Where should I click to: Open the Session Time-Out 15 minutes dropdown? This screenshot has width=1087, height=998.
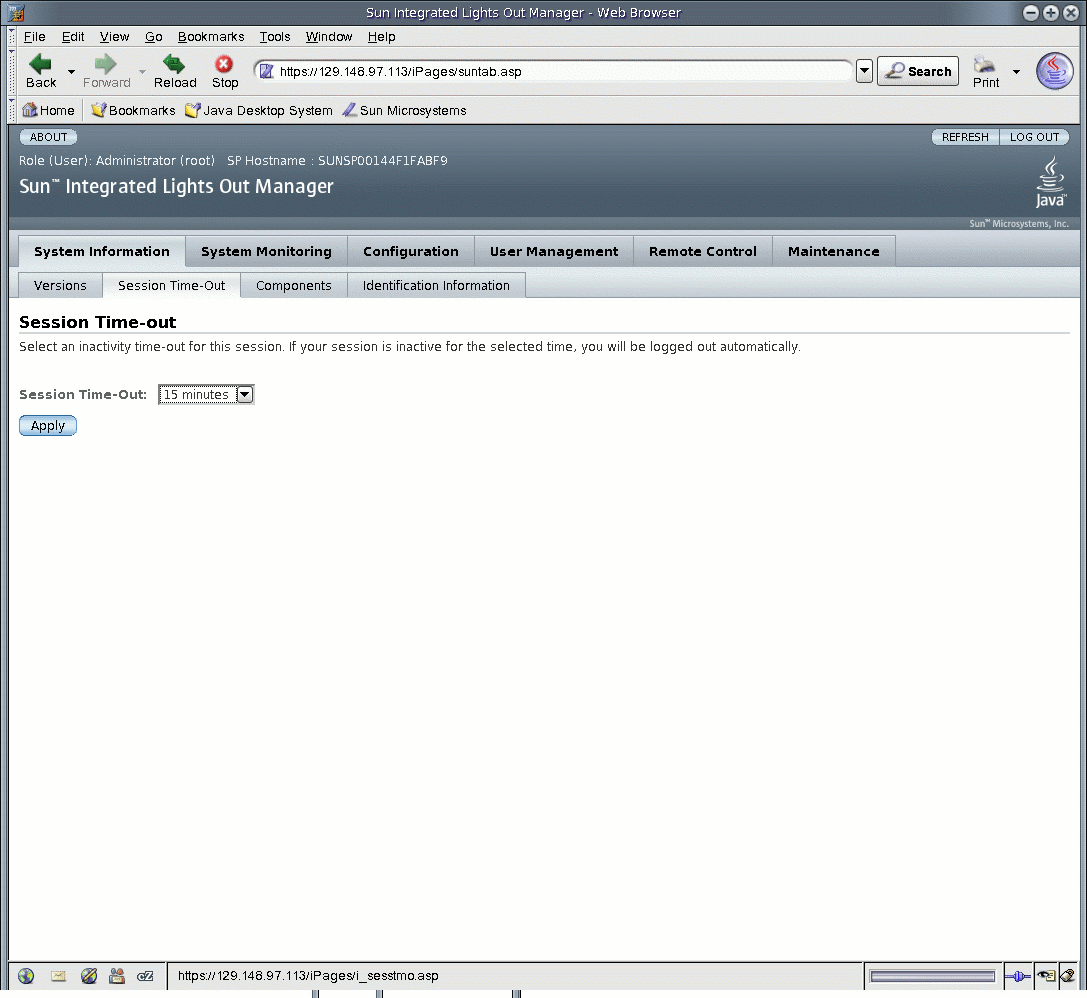(x=206, y=394)
